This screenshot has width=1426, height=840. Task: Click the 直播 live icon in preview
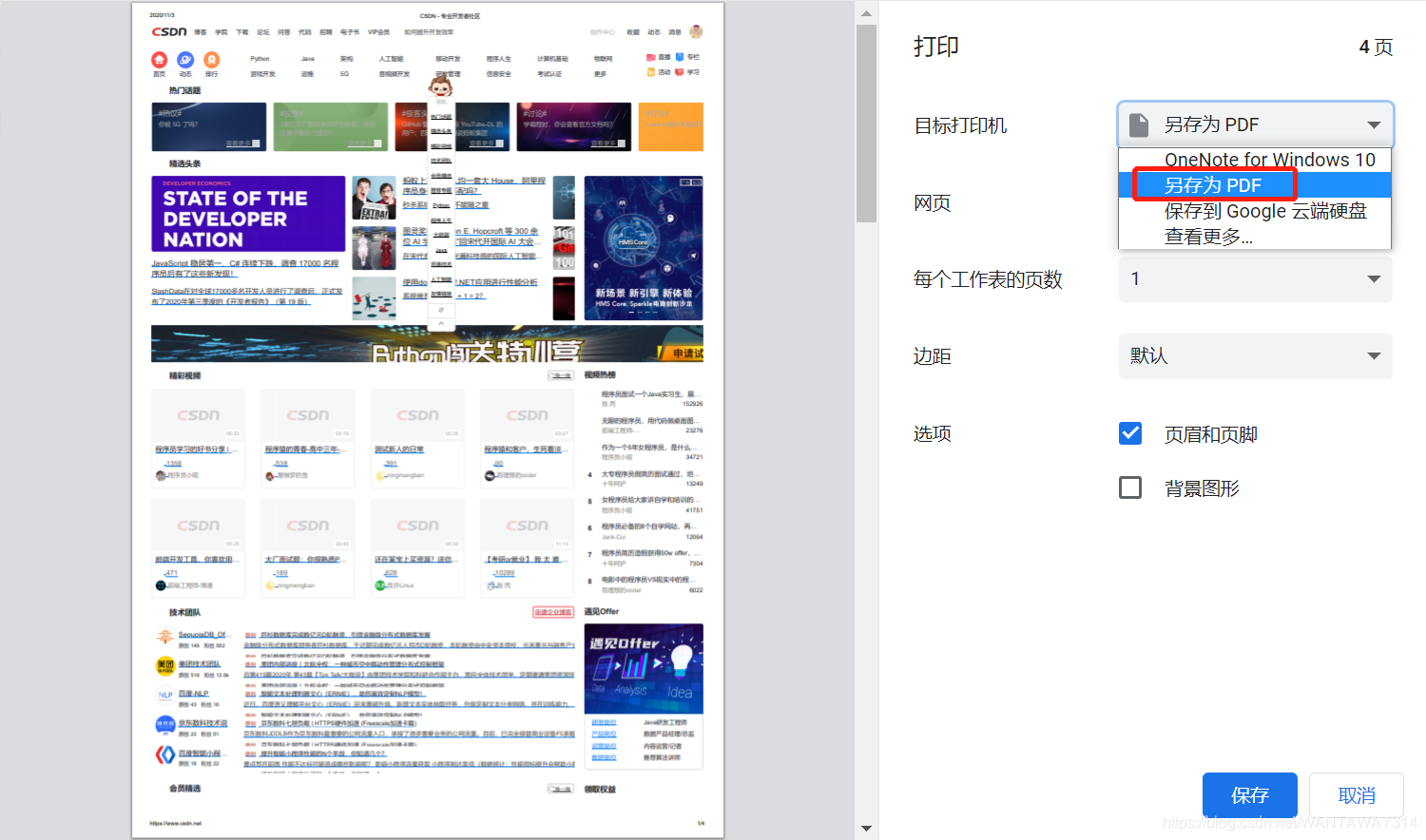tap(651, 57)
